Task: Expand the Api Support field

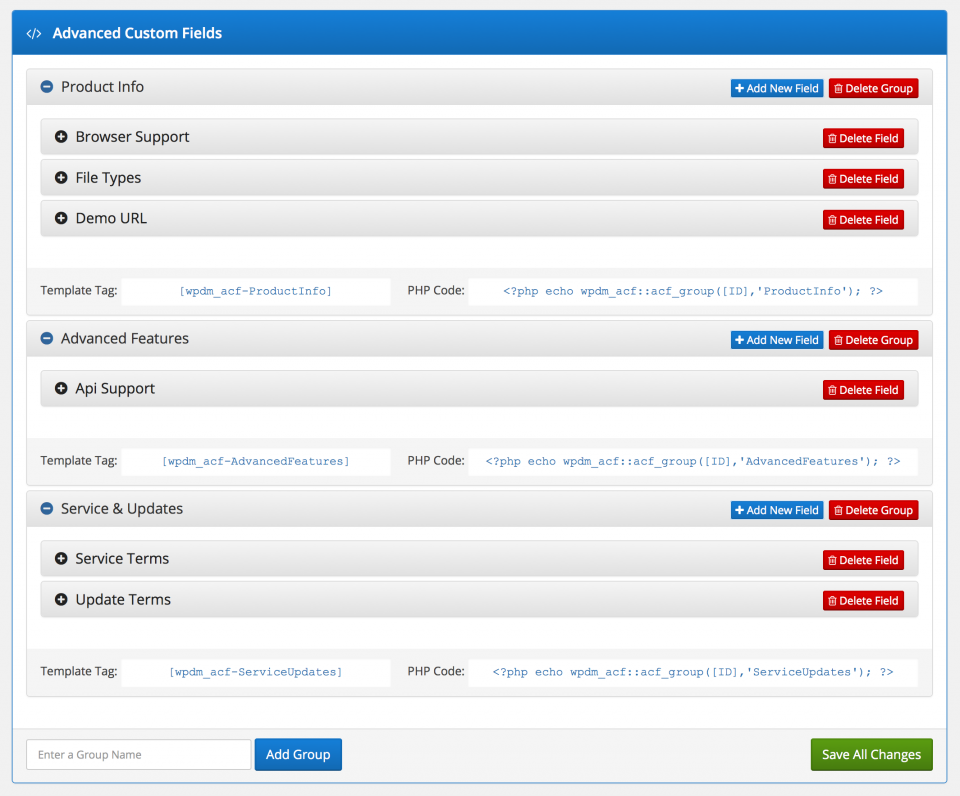Action: [61, 389]
